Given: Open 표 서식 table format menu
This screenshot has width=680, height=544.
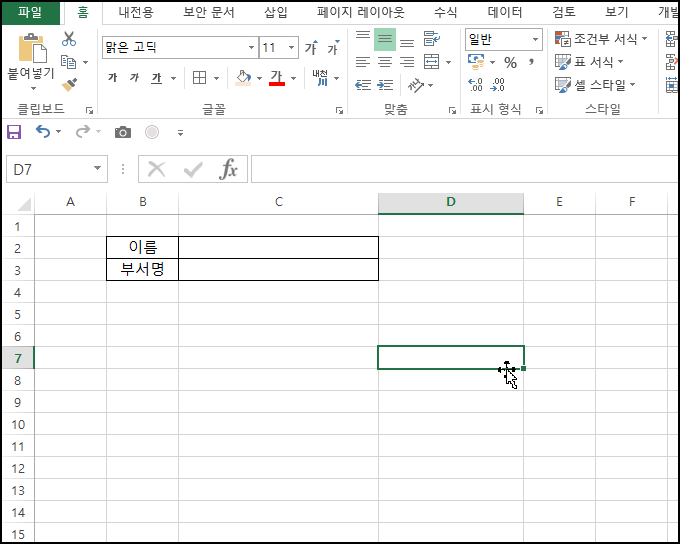Looking at the screenshot, I should [x=589, y=62].
